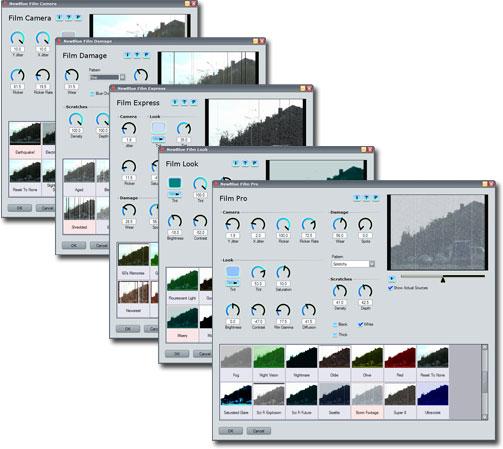This screenshot has height=449, width=503.
Task: Click the info (i) button in Film Pro header
Action: (x=357, y=198)
